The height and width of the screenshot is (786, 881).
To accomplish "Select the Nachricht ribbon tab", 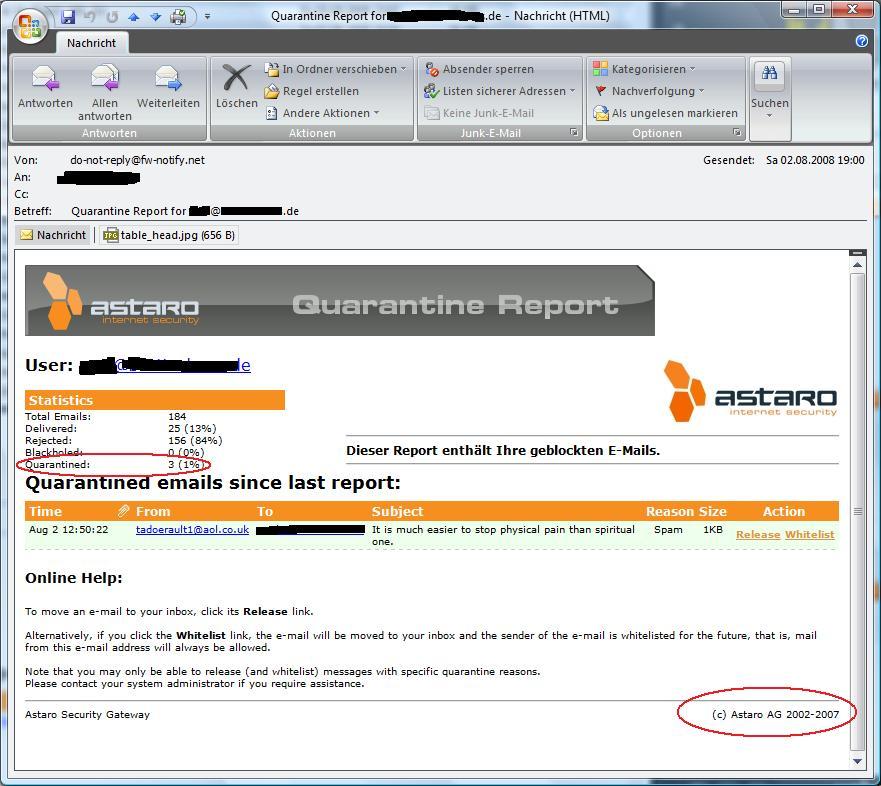I will pyautogui.click(x=92, y=43).
